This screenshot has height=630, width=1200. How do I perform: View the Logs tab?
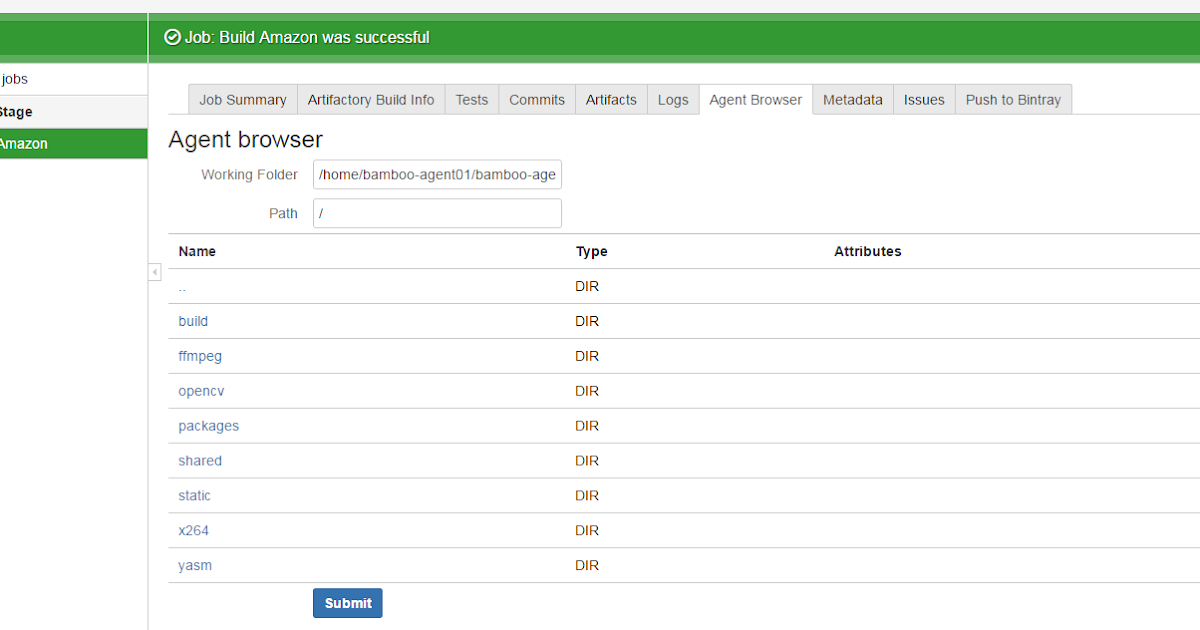(672, 99)
